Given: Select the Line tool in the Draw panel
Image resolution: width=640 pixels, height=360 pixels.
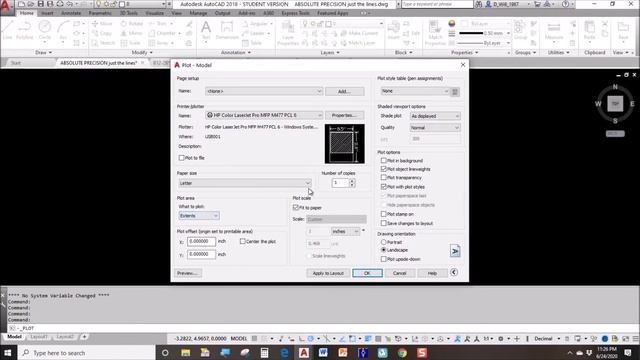Looking at the screenshot, I should (7, 30).
